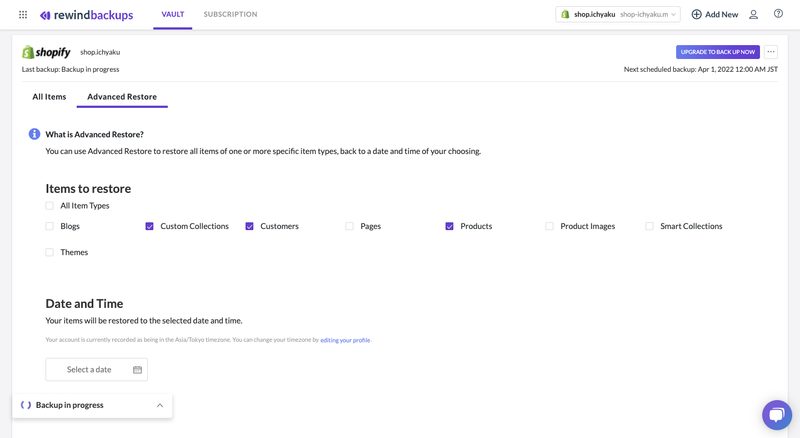This screenshot has height=438, width=800.
Task: Click the Select a date field
Action: pos(96,370)
